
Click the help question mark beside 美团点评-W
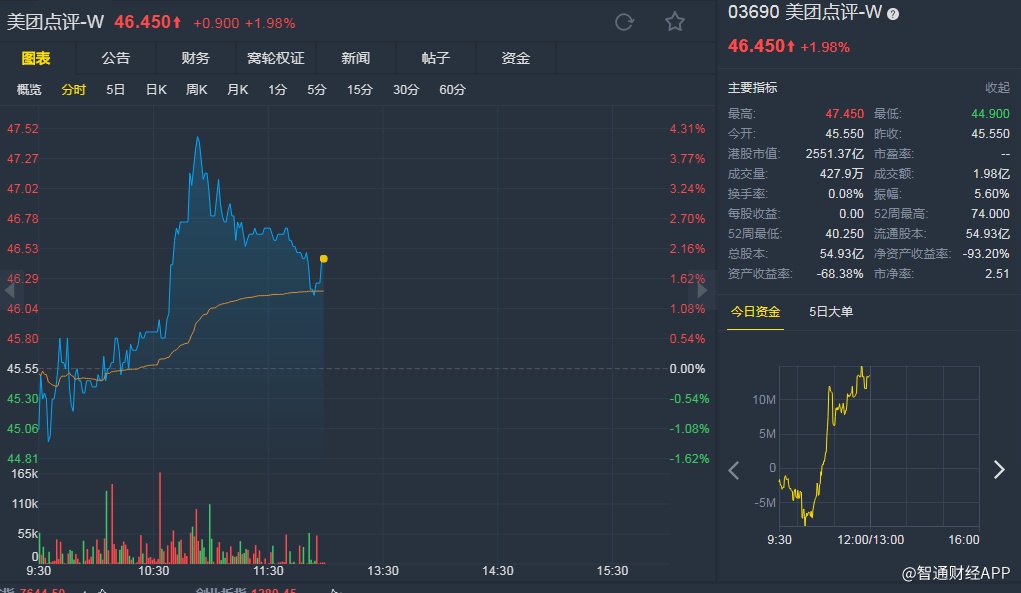pos(893,14)
